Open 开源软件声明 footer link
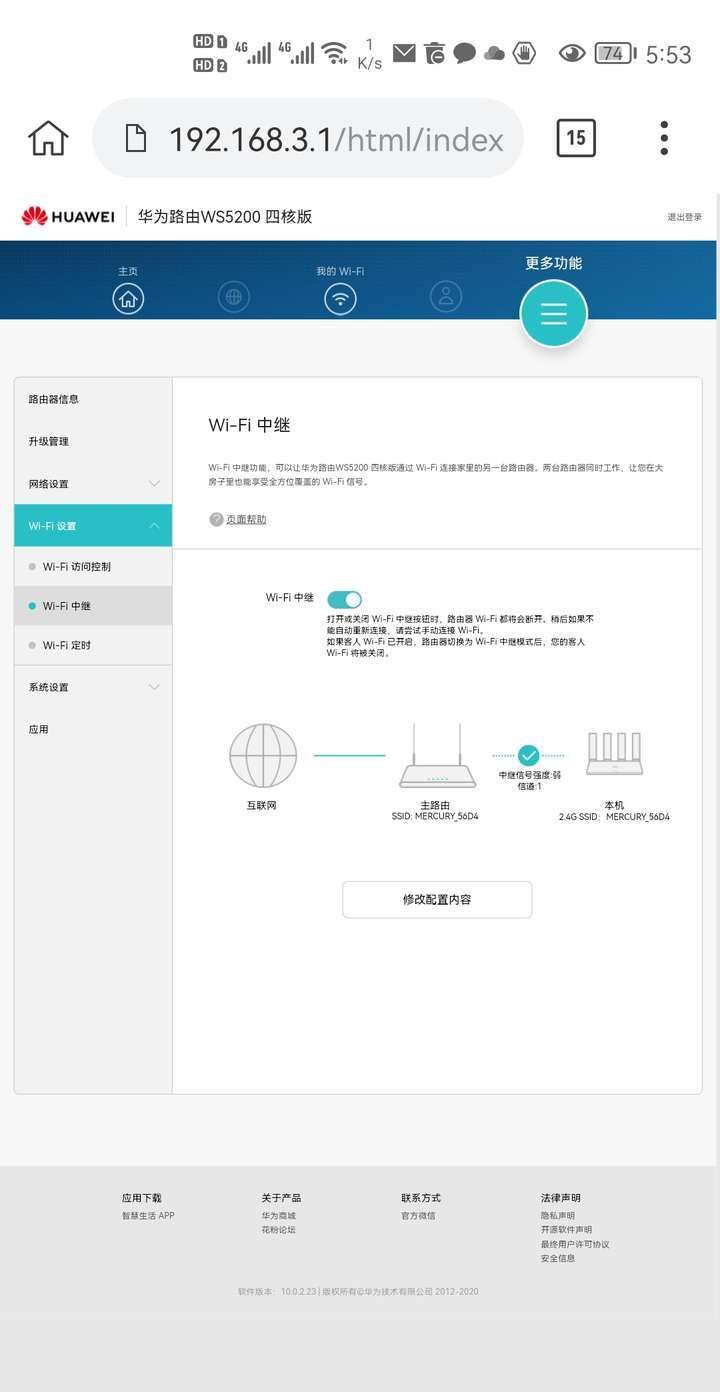The height and width of the screenshot is (1392, 720). [x=566, y=1230]
